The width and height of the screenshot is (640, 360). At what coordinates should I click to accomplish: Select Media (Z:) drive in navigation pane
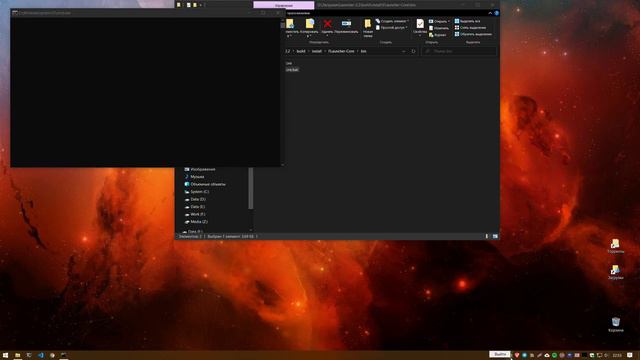(196, 222)
